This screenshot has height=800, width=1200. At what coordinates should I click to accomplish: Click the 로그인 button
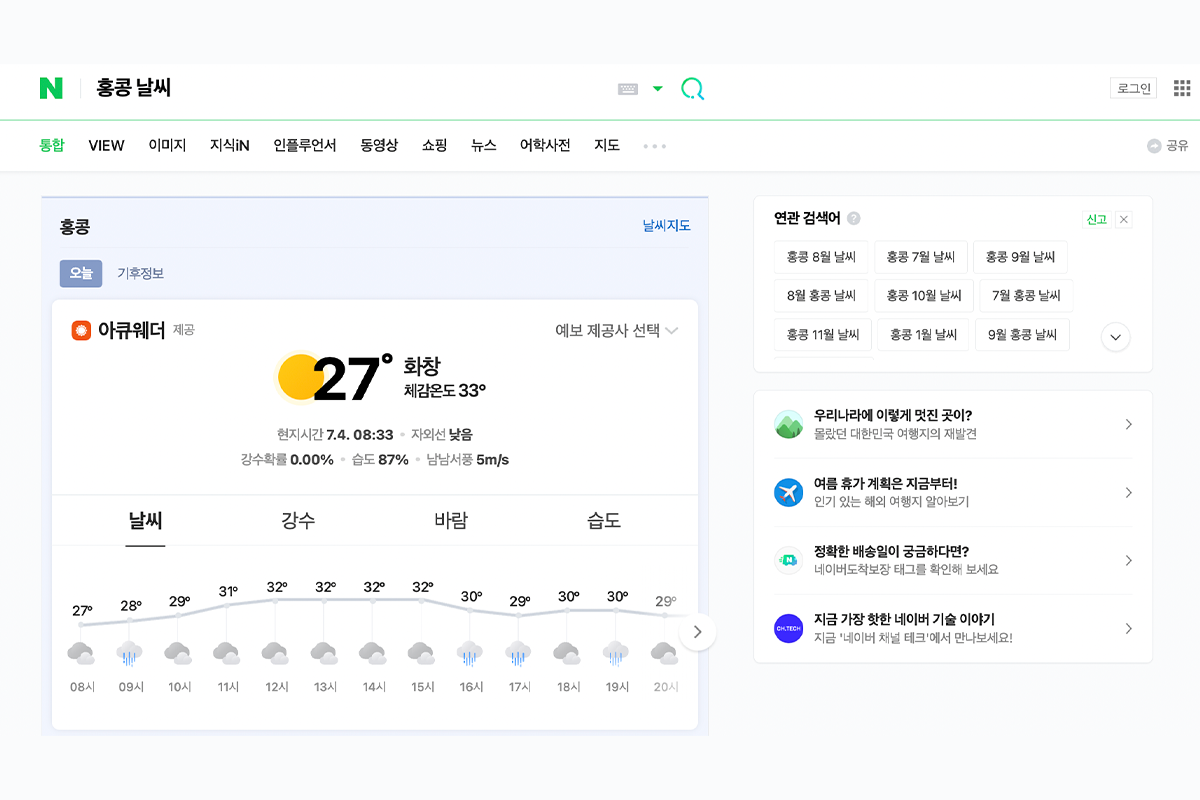[x=1133, y=87]
